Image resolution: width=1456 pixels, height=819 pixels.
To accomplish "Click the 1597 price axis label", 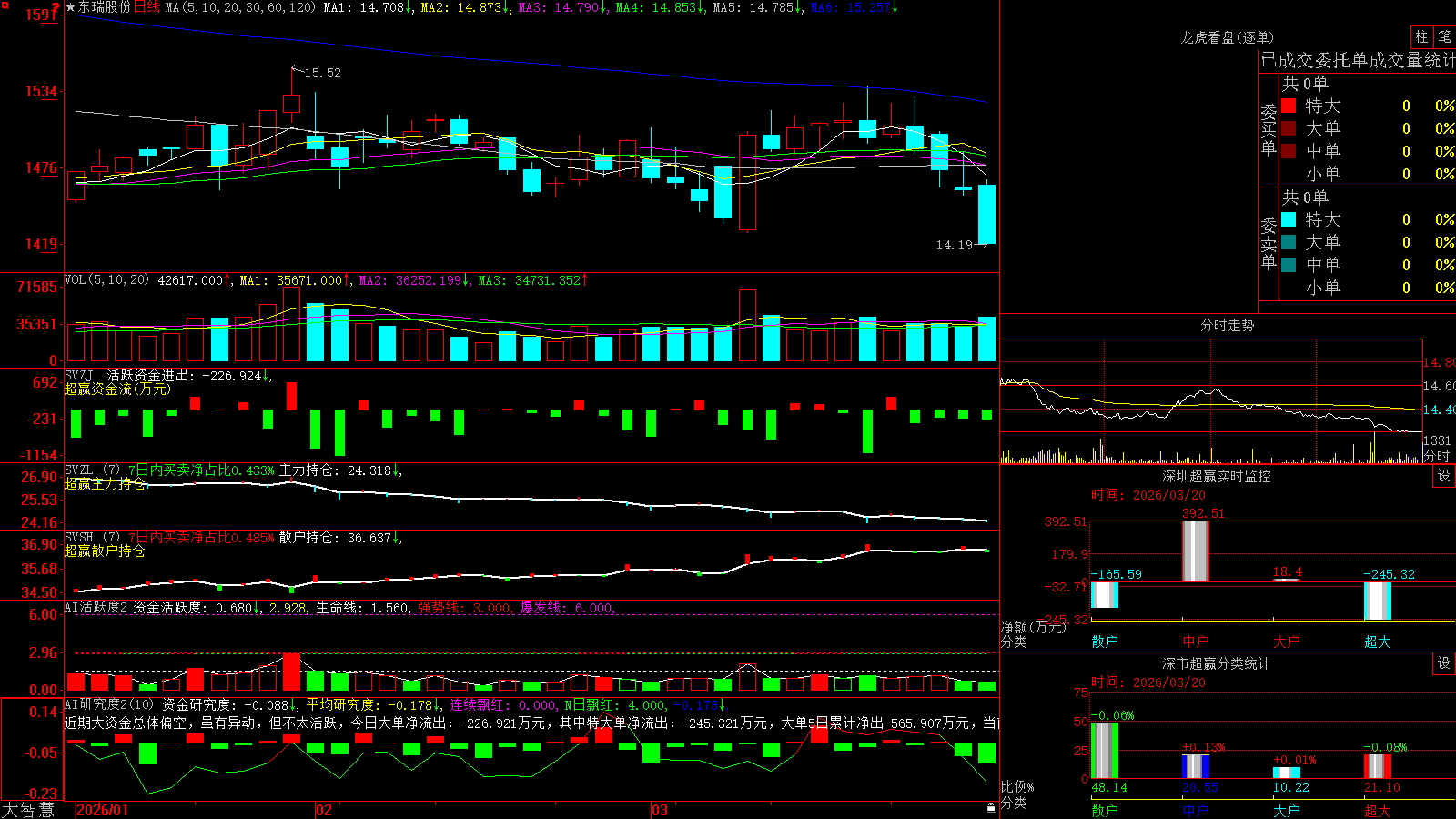I will (42, 15).
